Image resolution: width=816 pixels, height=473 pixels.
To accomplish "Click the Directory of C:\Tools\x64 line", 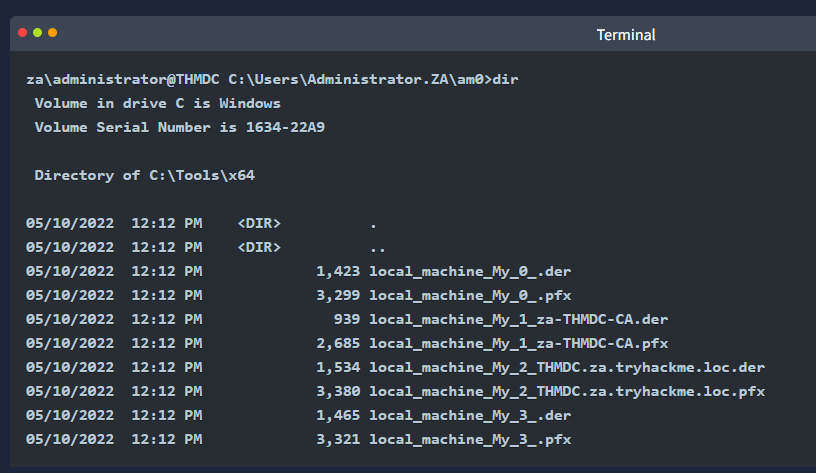I will [x=145, y=175].
